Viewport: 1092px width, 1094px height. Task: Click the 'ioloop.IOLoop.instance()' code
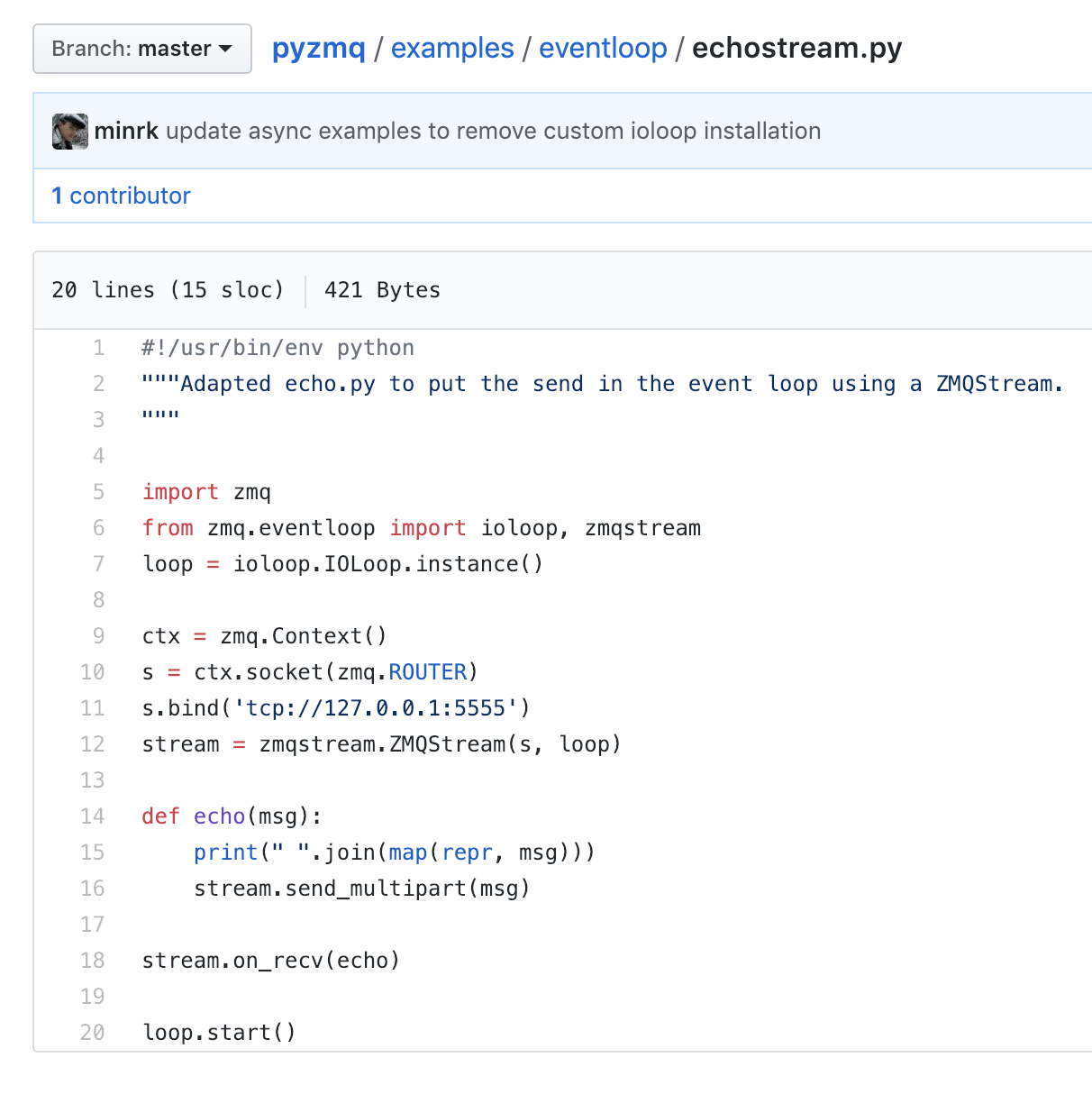[388, 564]
